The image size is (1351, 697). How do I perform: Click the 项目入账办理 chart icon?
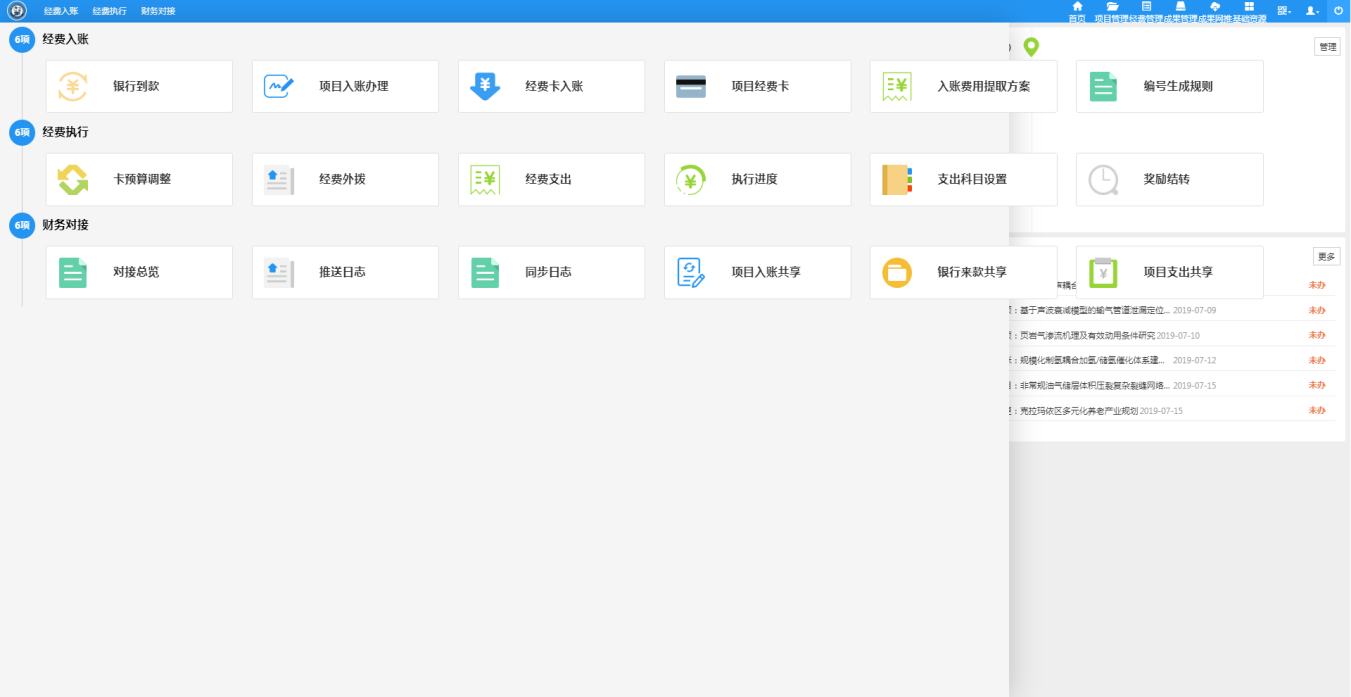click(x=278, y=86)
